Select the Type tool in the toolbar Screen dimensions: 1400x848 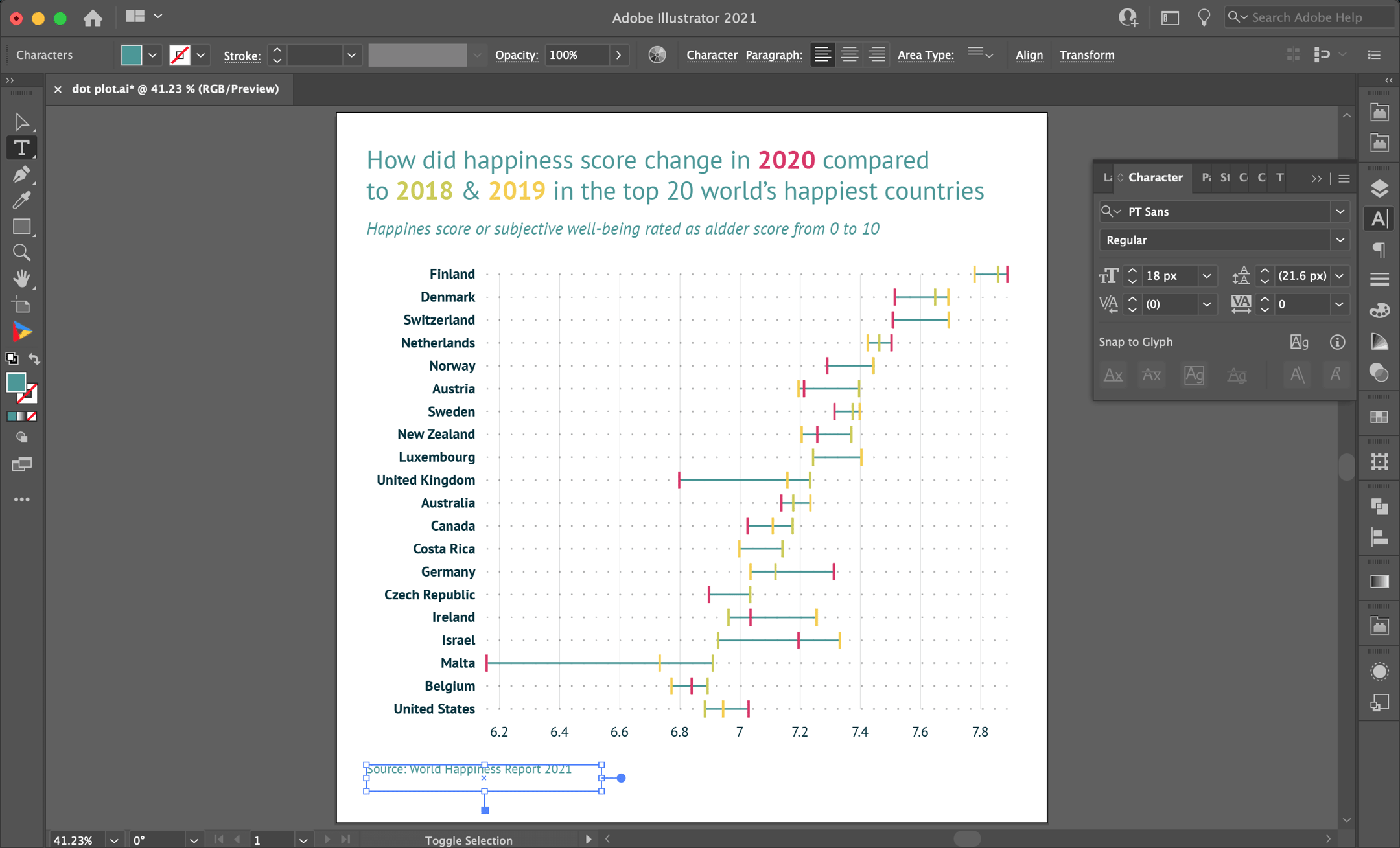tap(21, 148)
